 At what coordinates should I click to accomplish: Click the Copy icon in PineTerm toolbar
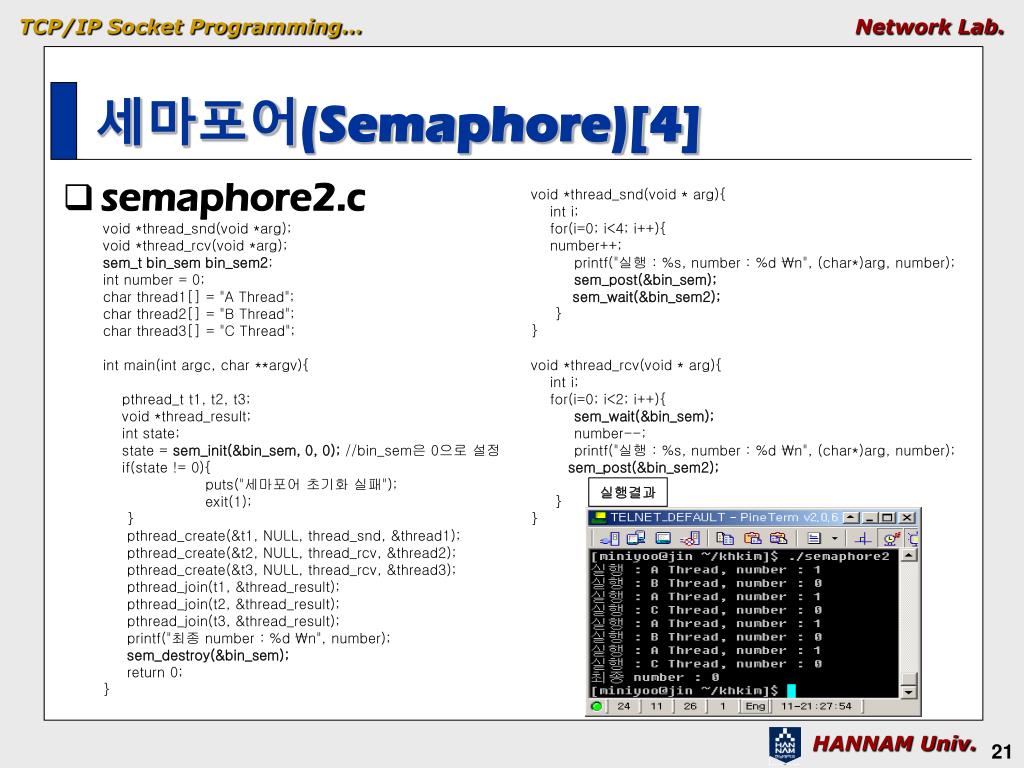coord(725,539)
